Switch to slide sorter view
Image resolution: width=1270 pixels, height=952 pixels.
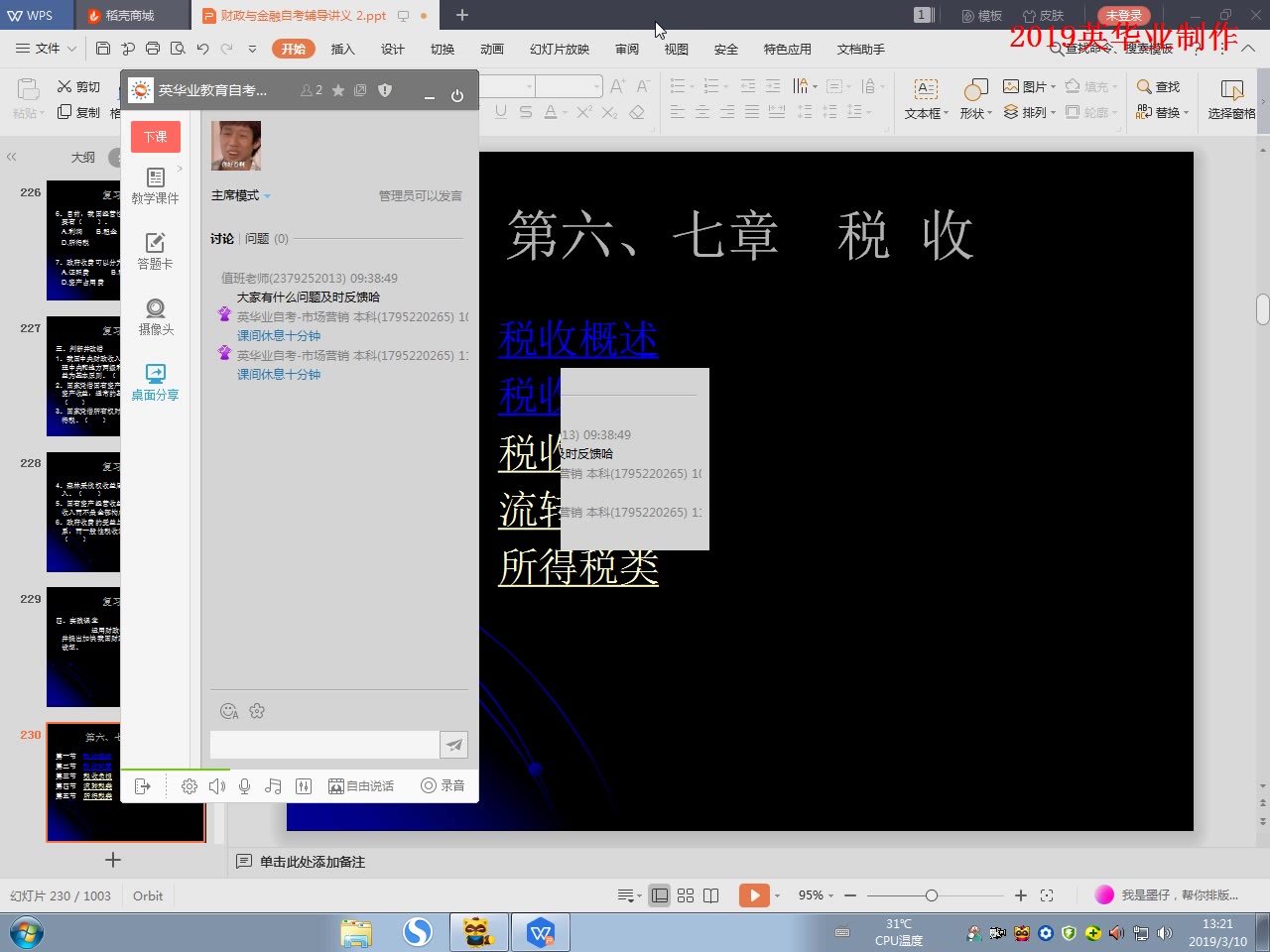(x=686, y=895)
